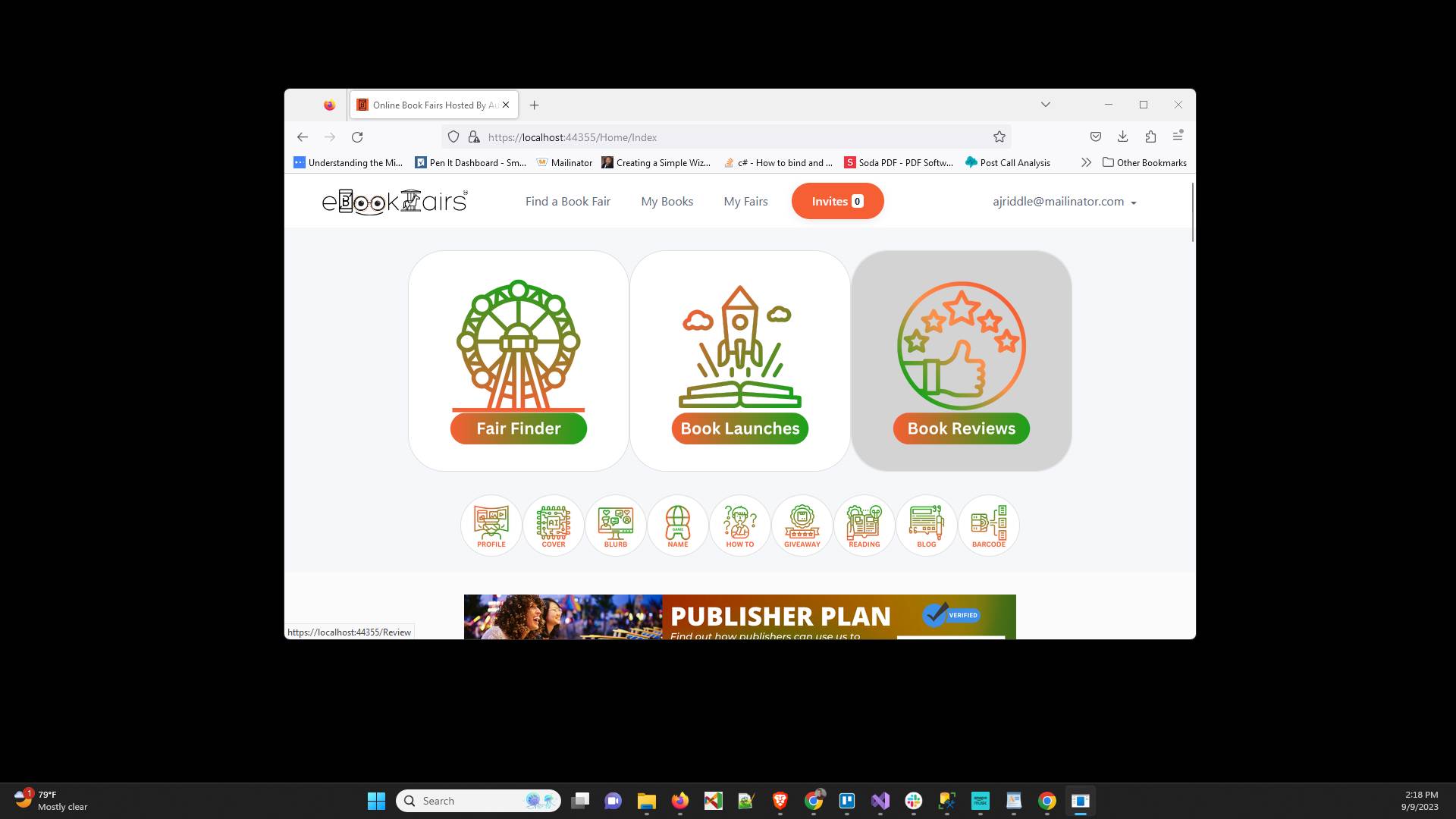The width and height of the screenshot is (1456, 819).
Task: Switch to the My Books menu item
Action: (667, 201)
